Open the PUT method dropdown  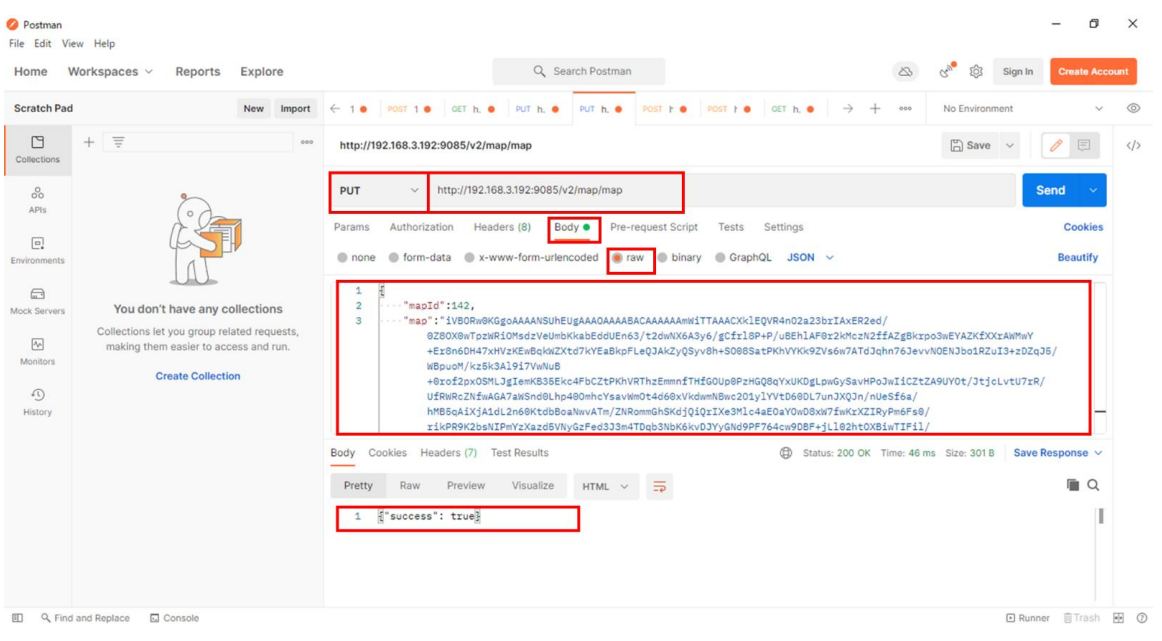378,191
